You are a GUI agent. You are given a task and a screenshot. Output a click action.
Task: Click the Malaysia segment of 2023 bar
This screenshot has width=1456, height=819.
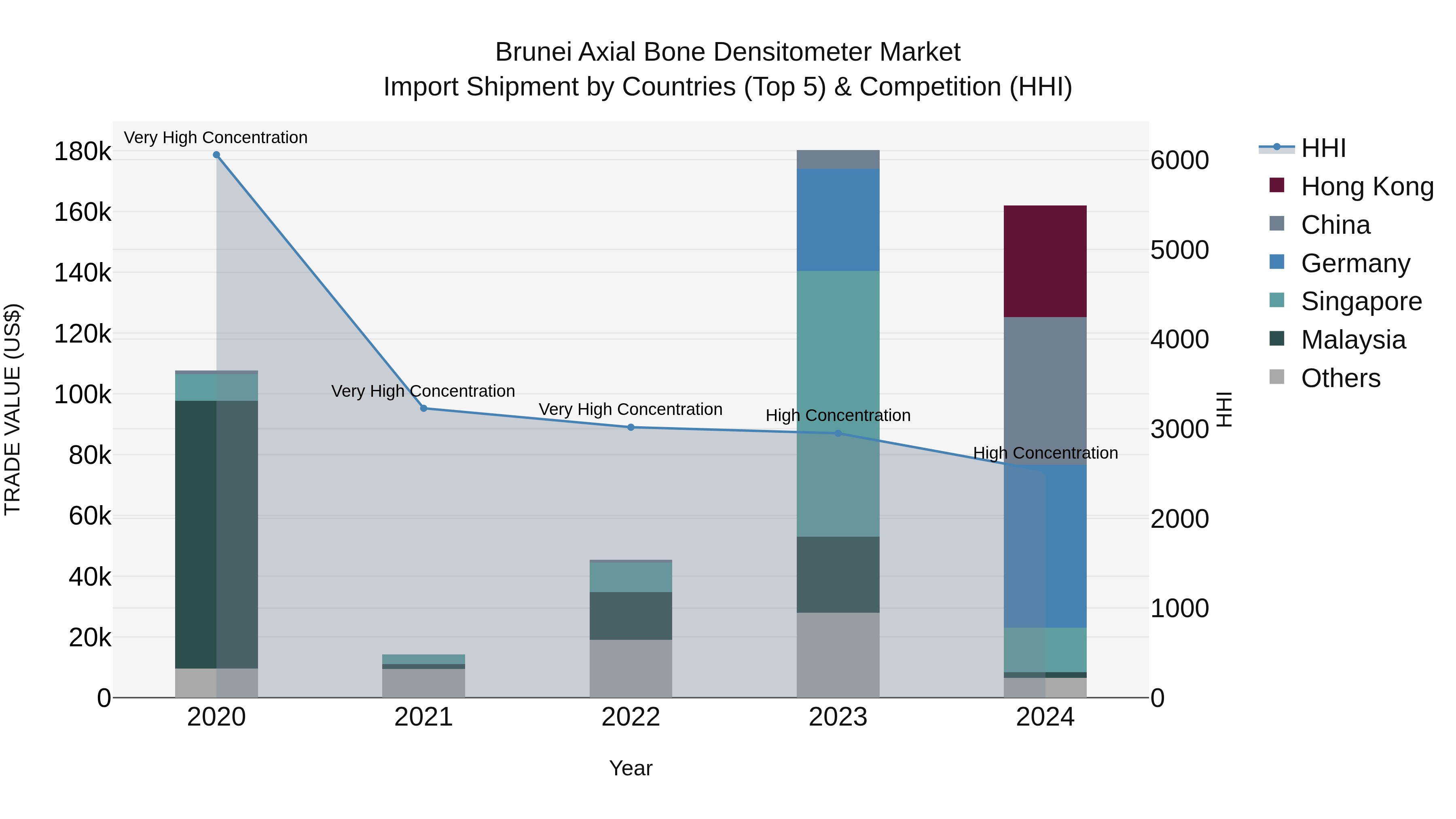[x=838, y=575]
